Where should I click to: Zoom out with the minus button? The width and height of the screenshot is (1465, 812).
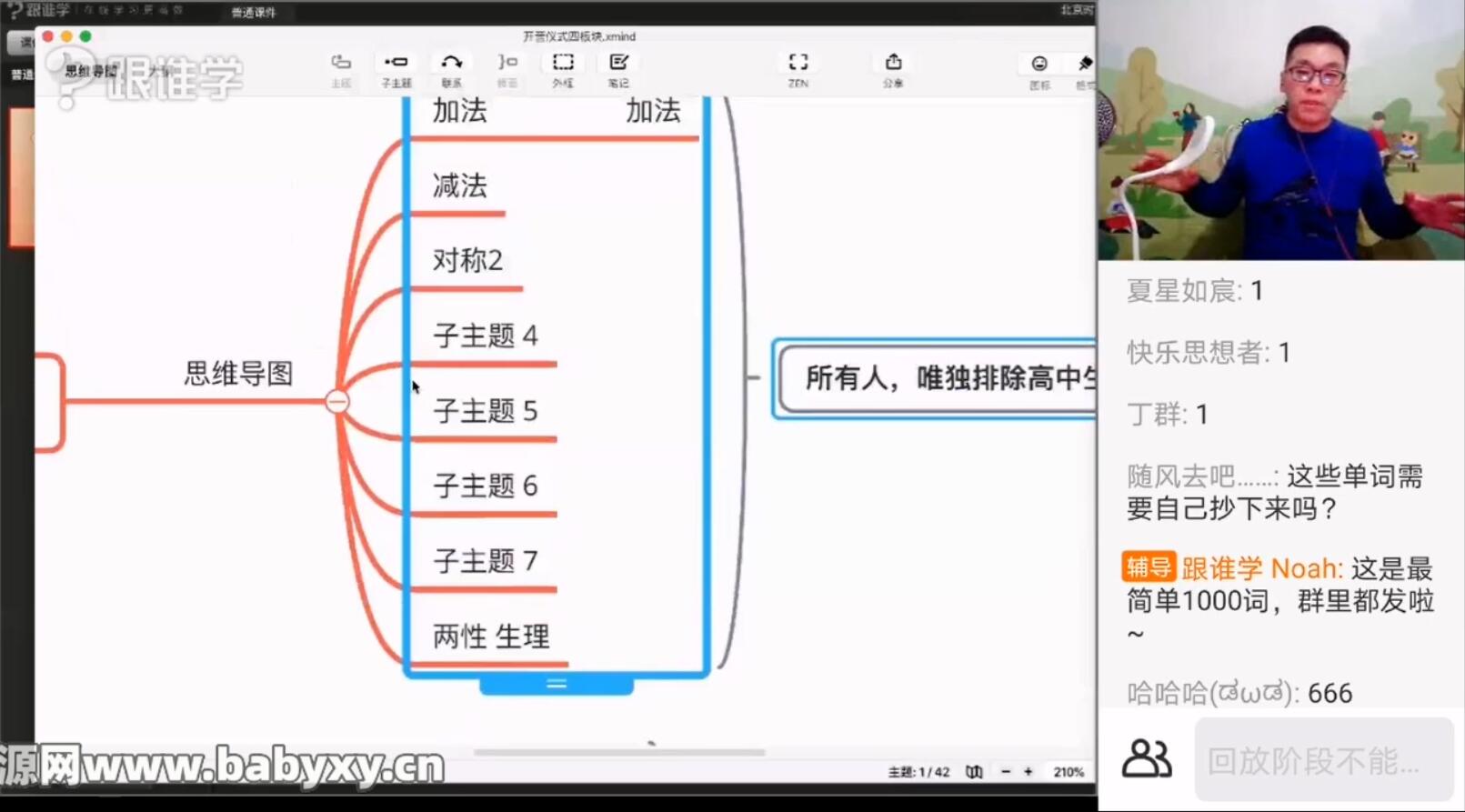(1006, 772)
